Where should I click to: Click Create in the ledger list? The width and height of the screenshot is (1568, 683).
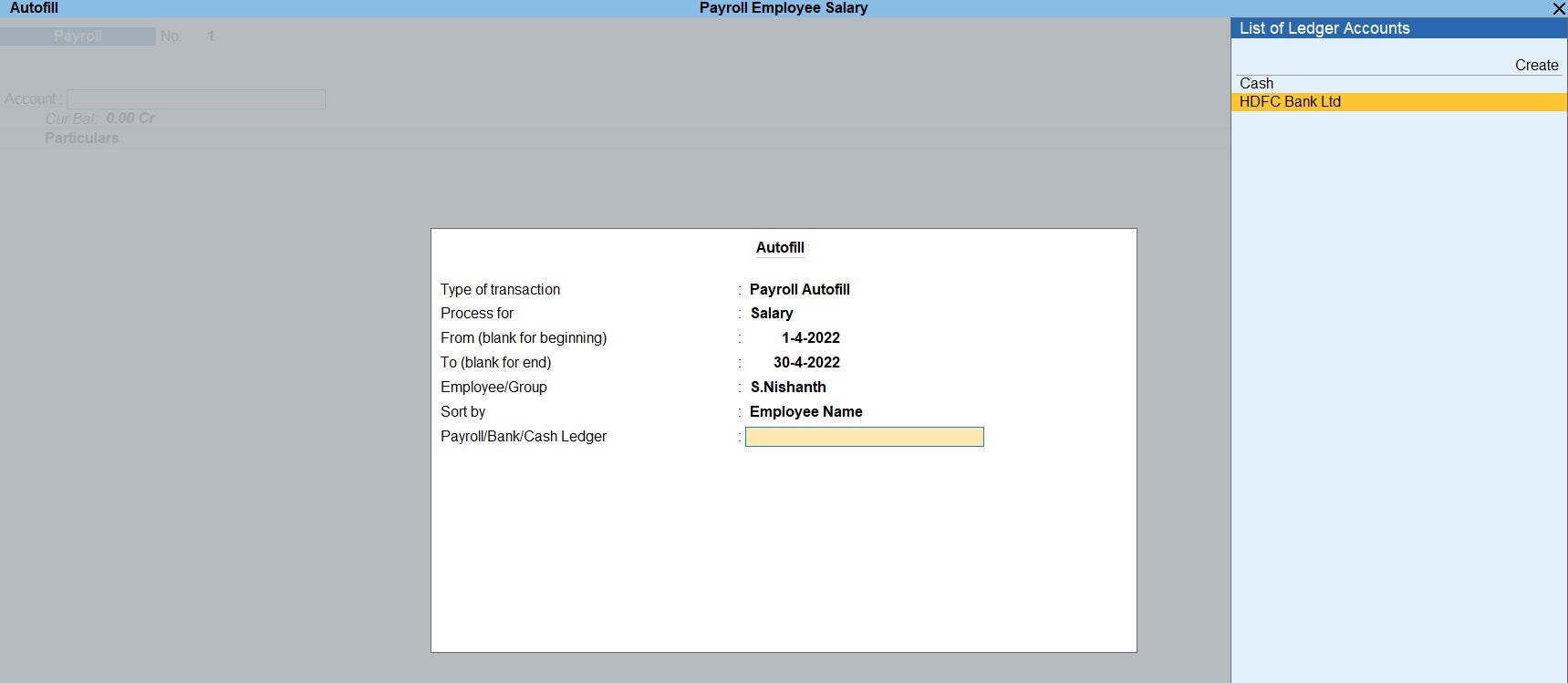1536,66
